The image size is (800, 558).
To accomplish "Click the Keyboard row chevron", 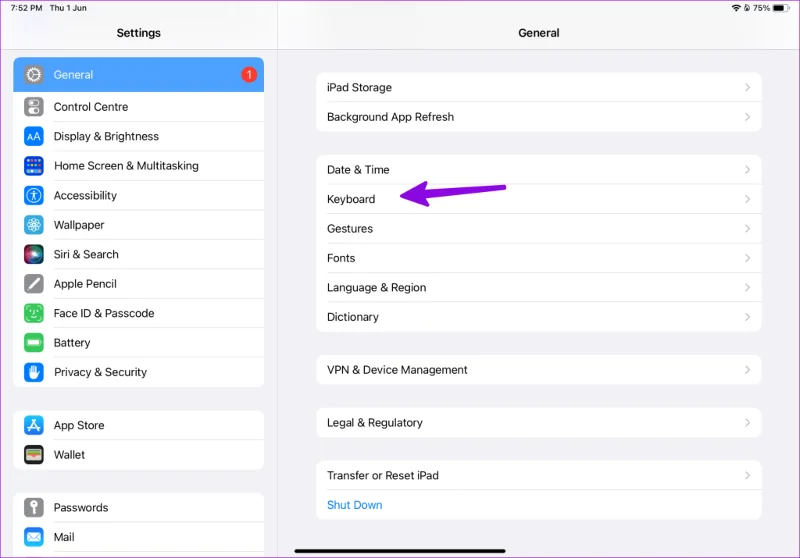I will tap(747, 199).
